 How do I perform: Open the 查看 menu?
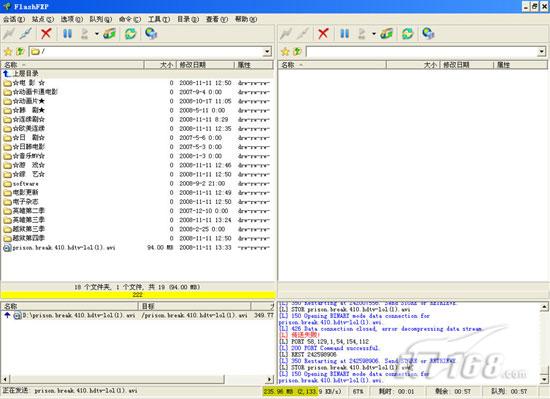217,19
